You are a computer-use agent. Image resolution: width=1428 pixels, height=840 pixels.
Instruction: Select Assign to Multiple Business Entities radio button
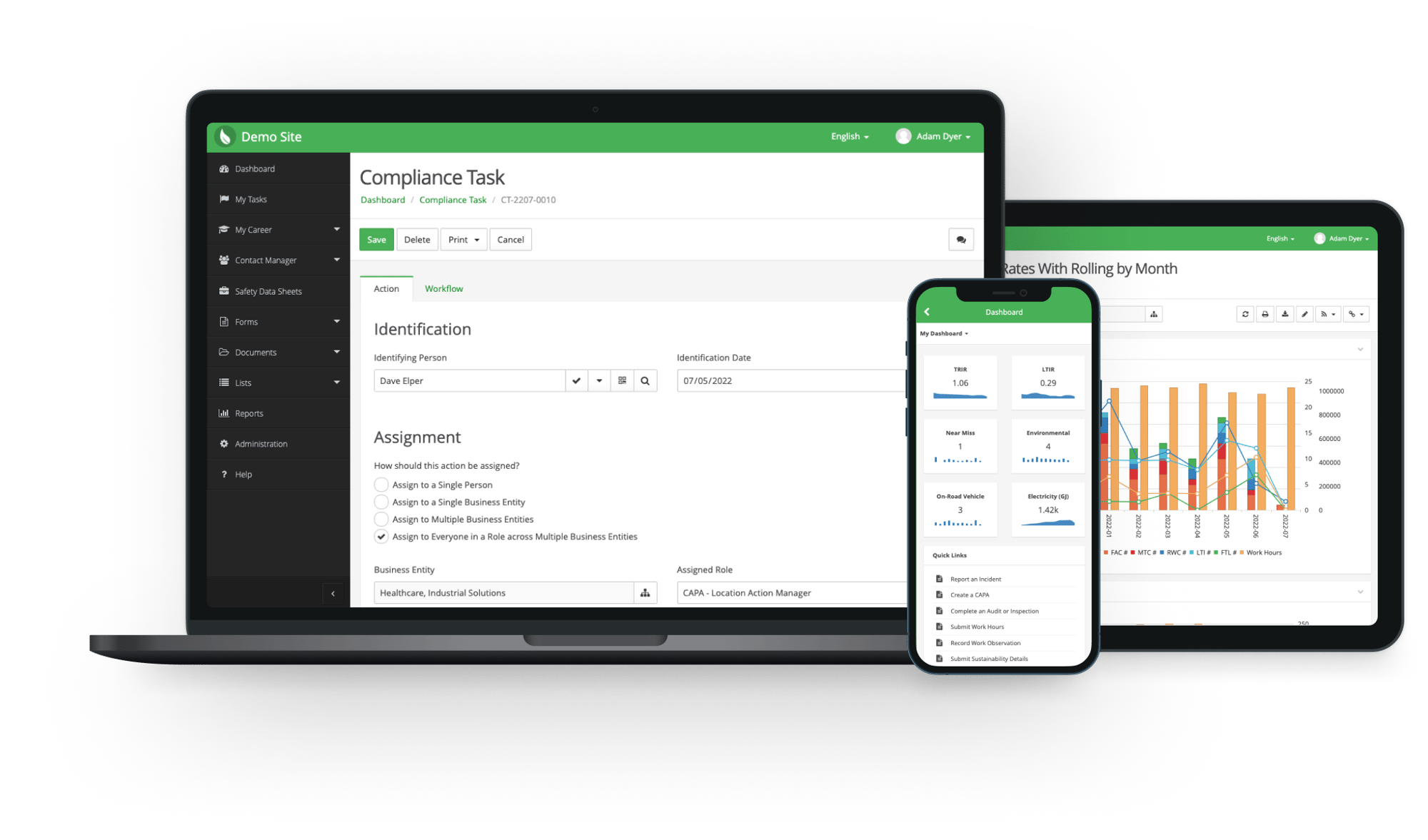point(382,519)
